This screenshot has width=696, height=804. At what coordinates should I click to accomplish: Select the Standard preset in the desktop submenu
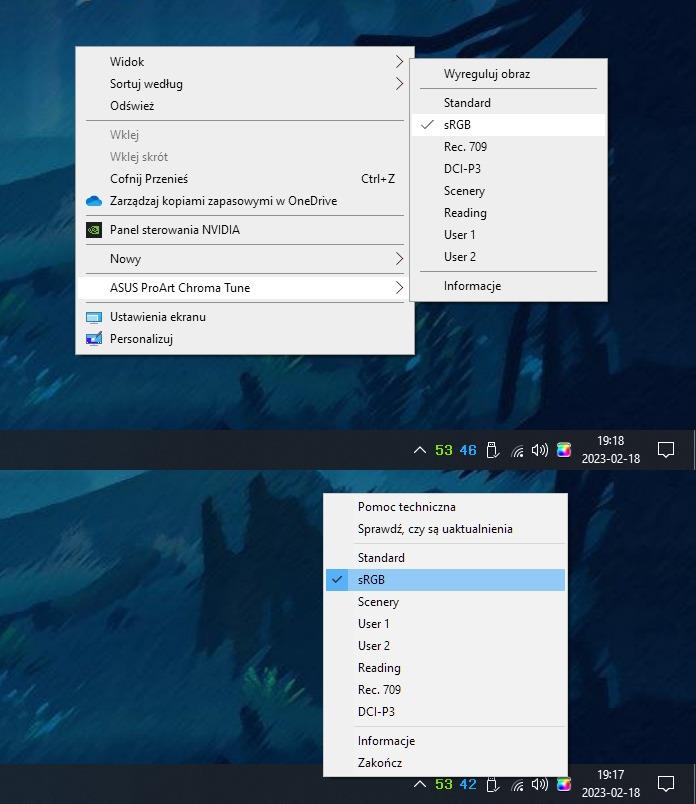(x=508, y=103)
